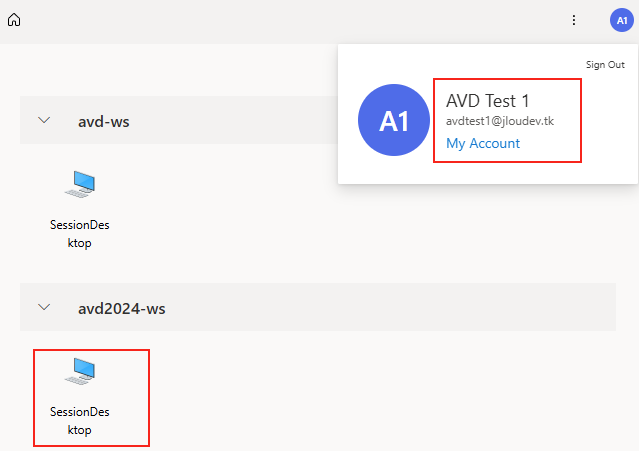639x451 pixels.
Task: Collapse the avd2024-ws workspace chevron
Action: point(44,307)
